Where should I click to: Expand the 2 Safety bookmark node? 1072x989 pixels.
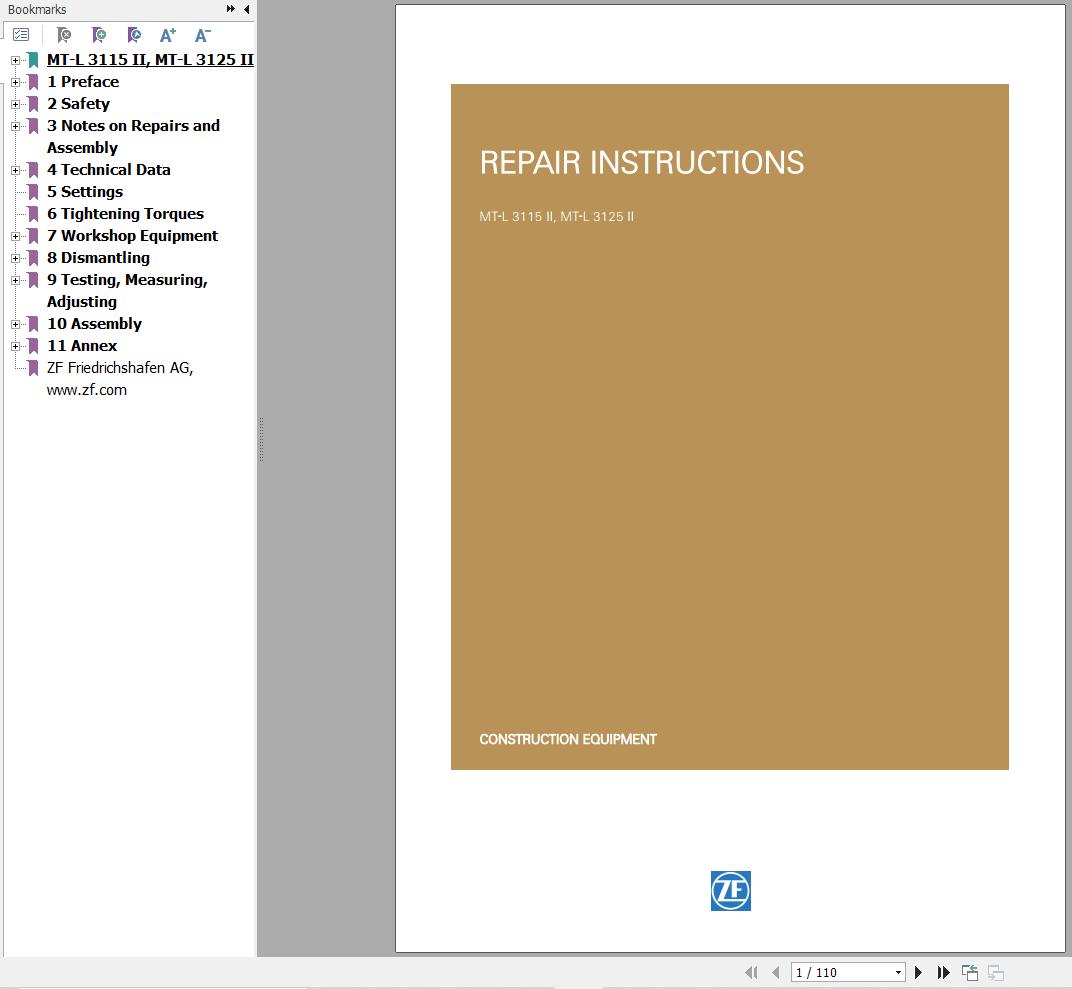pyautogui.click(x=15, y=104)
